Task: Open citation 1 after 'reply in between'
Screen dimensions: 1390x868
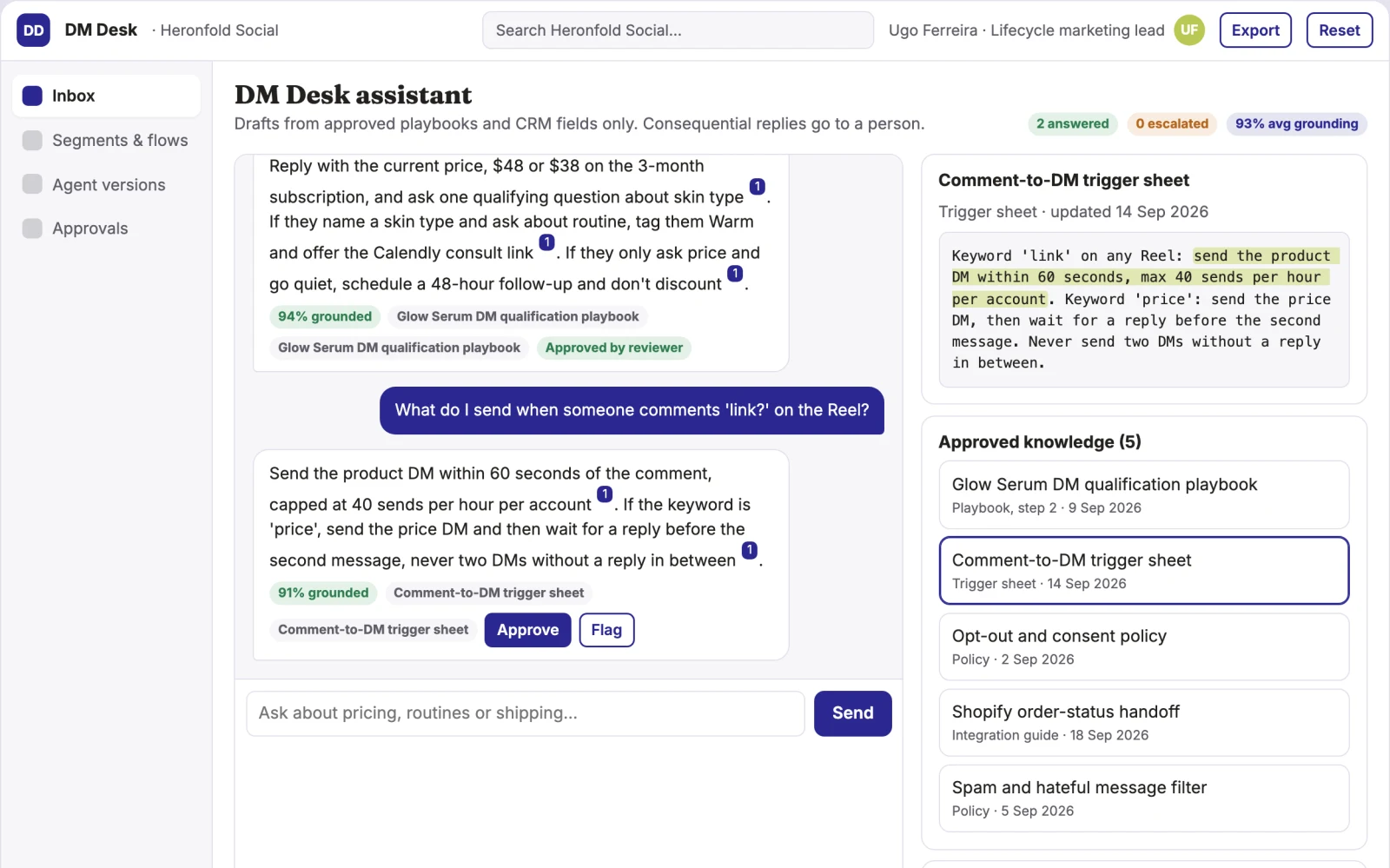Action: (x=749, y=550)
